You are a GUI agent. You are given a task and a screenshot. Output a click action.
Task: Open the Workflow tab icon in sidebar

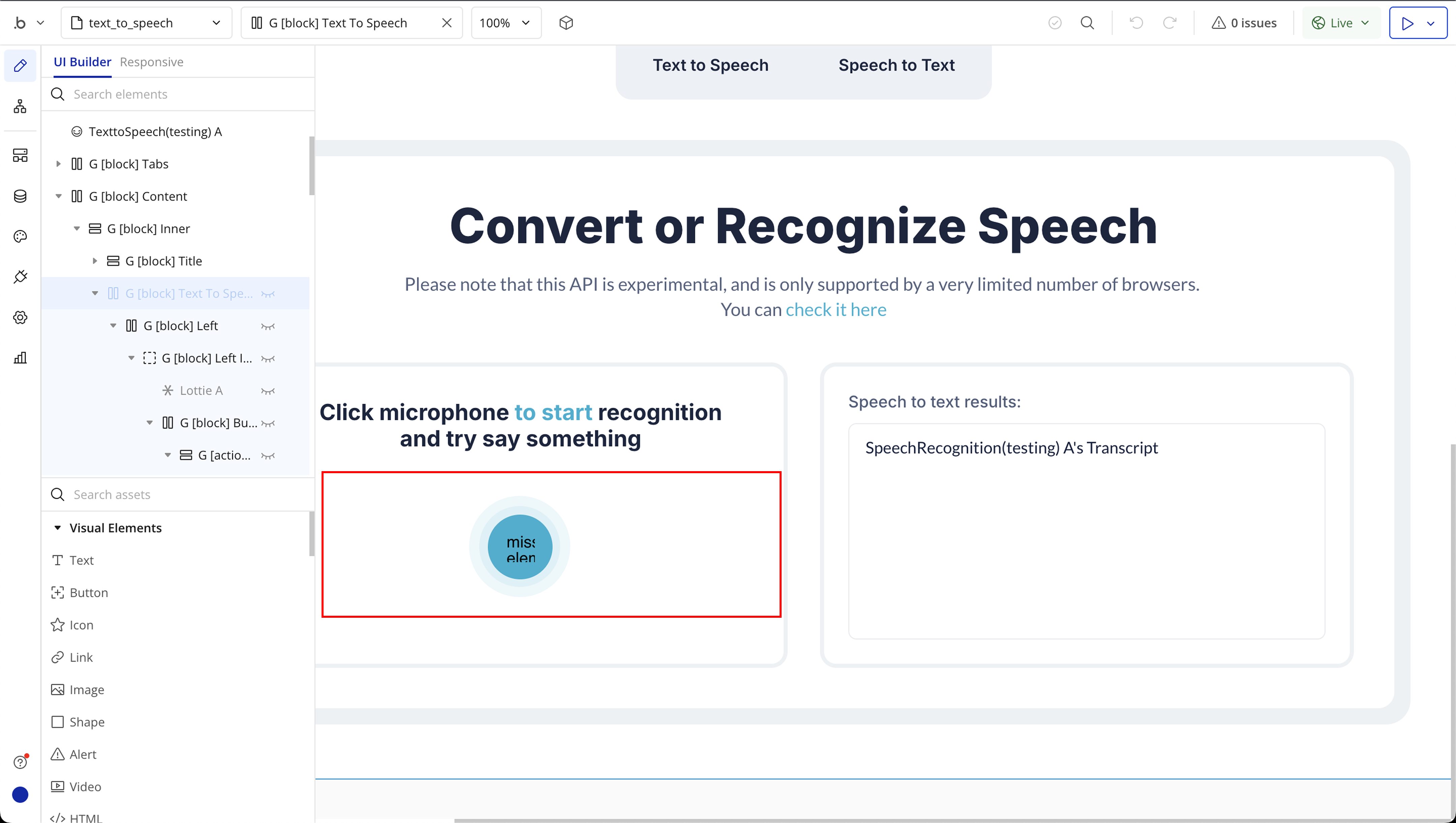(20, 106)
